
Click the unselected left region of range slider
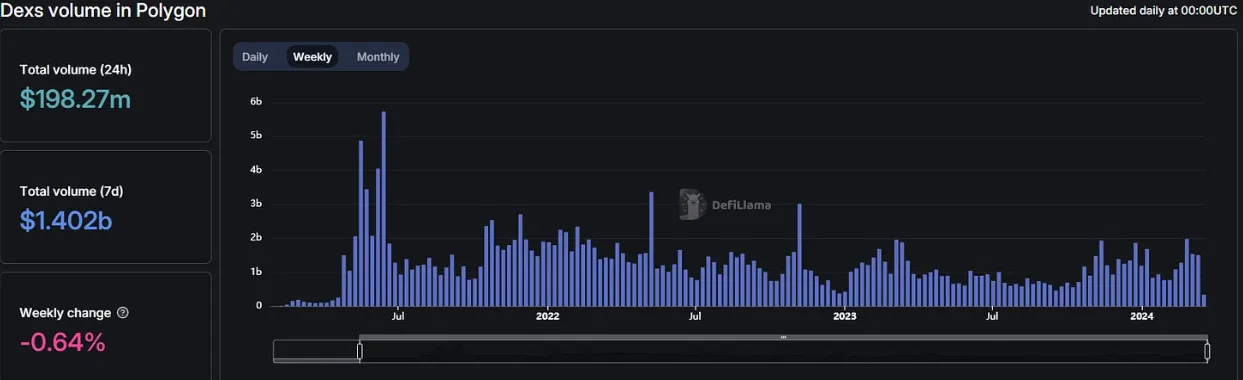click(x=316, y=351)
